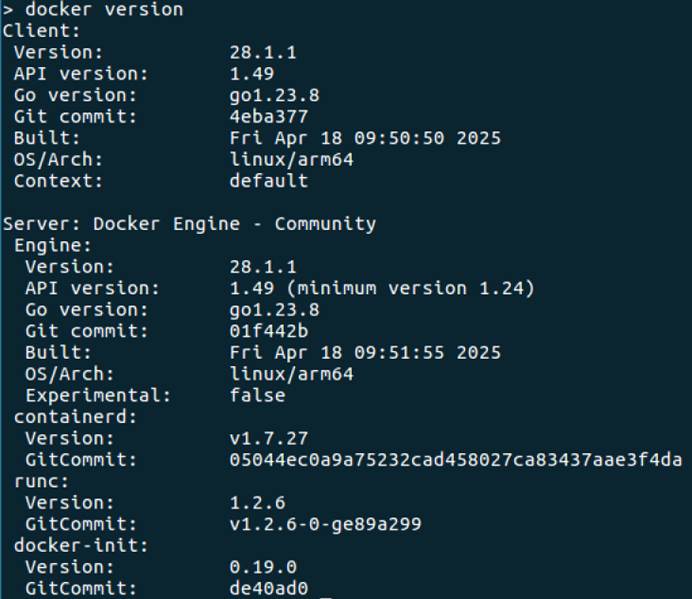Click the docker-init GitCommit de40ad0
Viewport: 692px width, 599px height.
point(269,588)
